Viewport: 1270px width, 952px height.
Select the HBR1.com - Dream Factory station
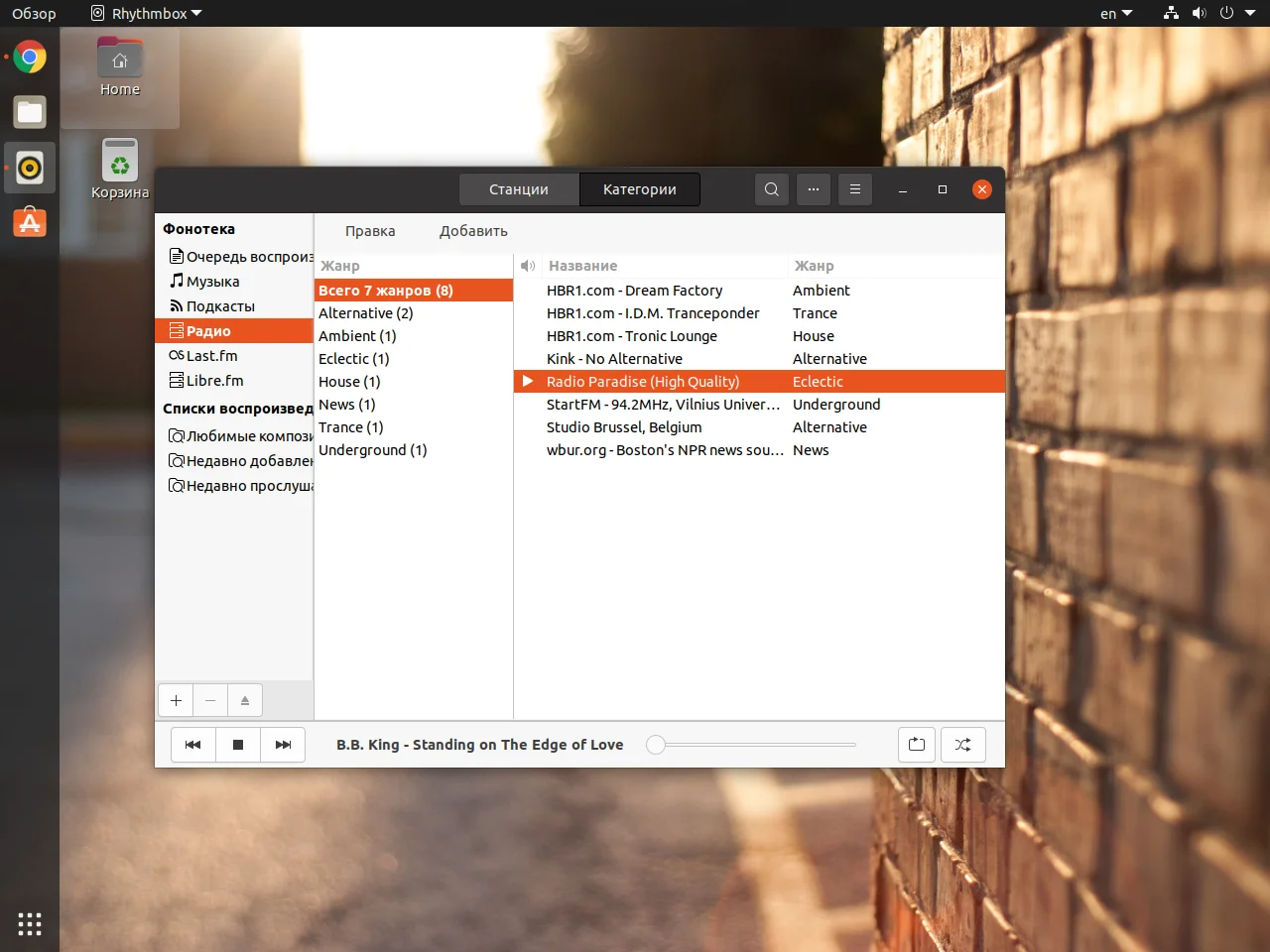pyautogui.click(x=635, y=290)
